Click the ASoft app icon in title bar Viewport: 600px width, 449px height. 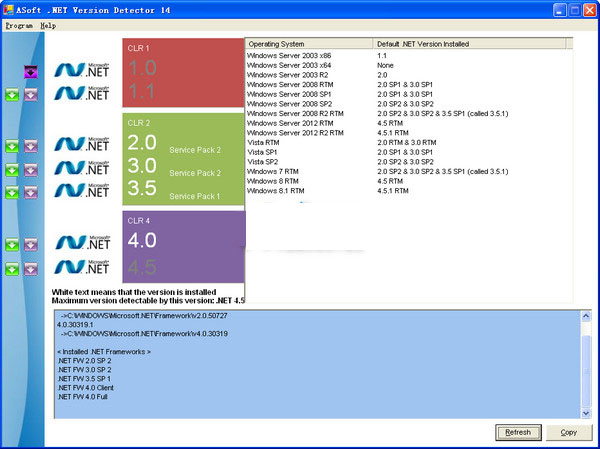[8, 10]
